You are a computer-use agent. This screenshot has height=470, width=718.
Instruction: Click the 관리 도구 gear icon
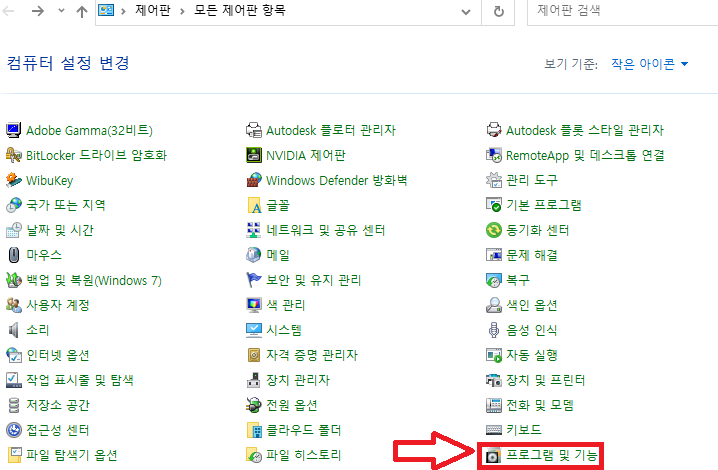click(x=494, y=180)
